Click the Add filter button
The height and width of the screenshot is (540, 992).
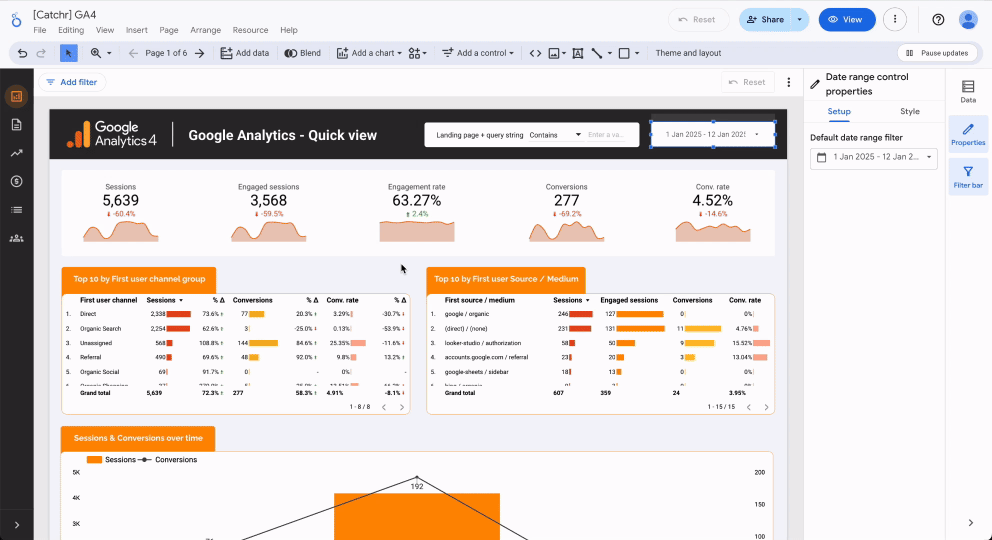point(72,82)
